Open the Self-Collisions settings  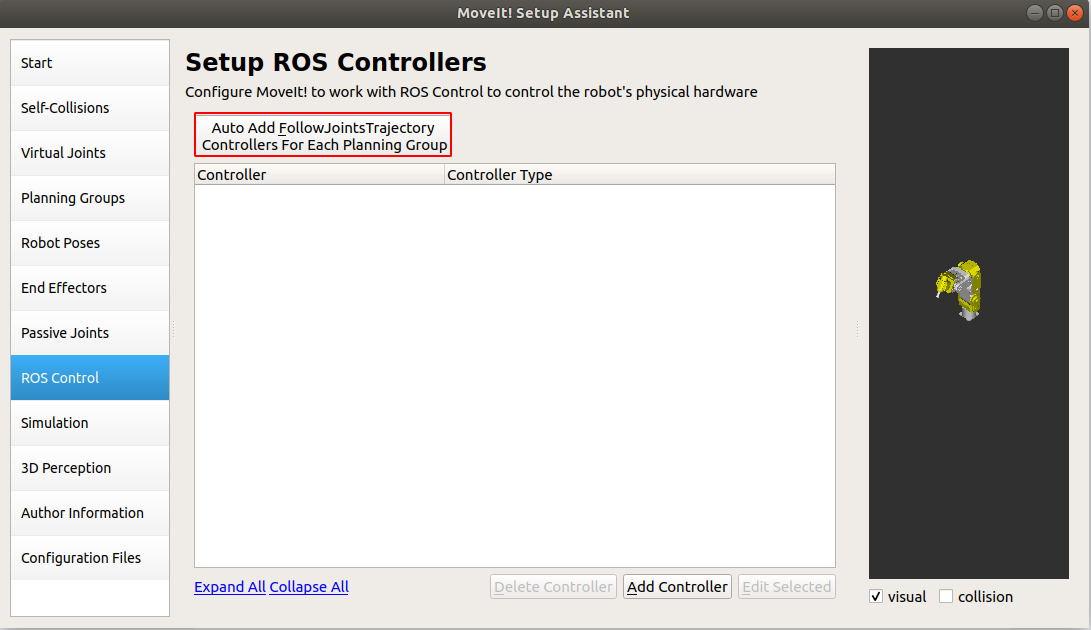(x=89, y=107)
